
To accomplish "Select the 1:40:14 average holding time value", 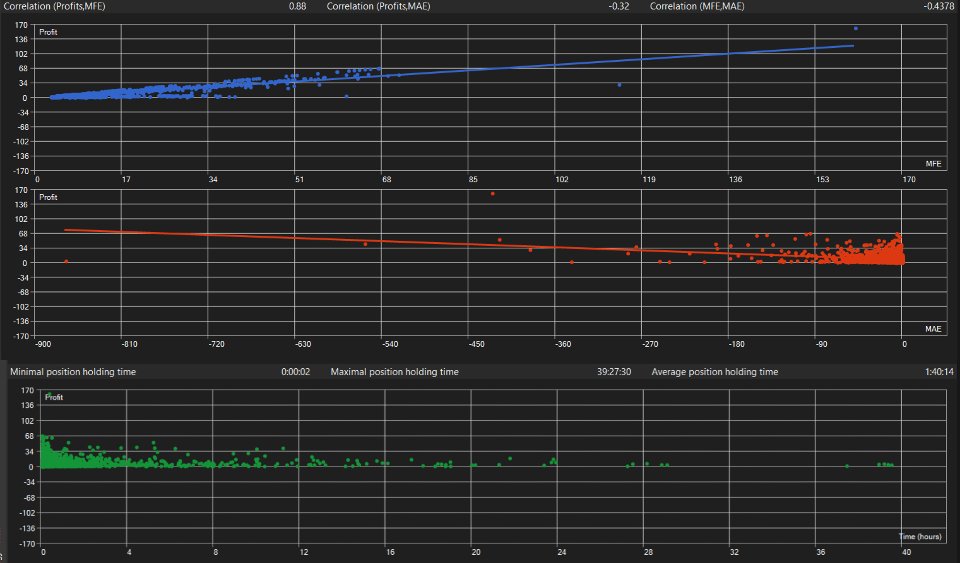I will coord(939,371).
